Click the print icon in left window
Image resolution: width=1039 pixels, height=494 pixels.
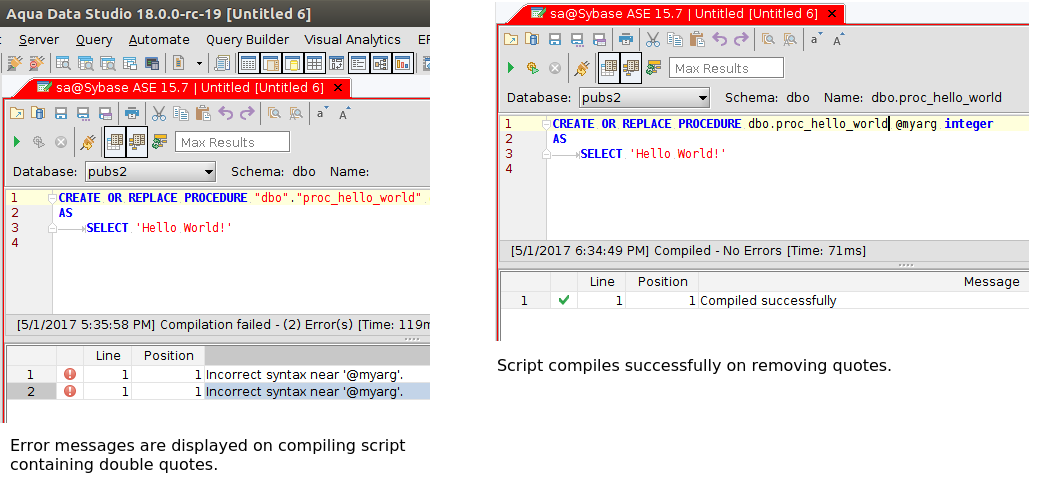tap(132, 113)
